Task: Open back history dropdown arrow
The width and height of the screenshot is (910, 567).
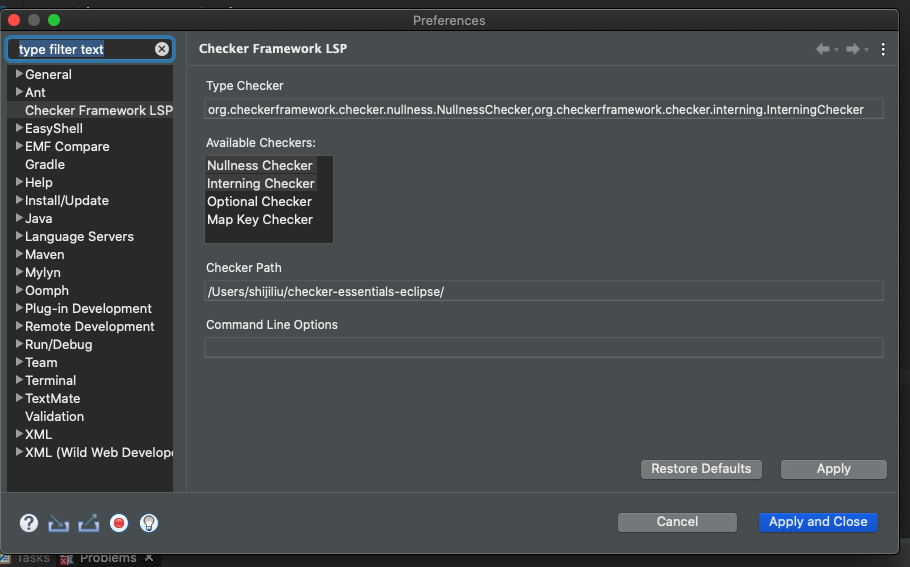Action: pyautogui.click(x=836, y=50)
